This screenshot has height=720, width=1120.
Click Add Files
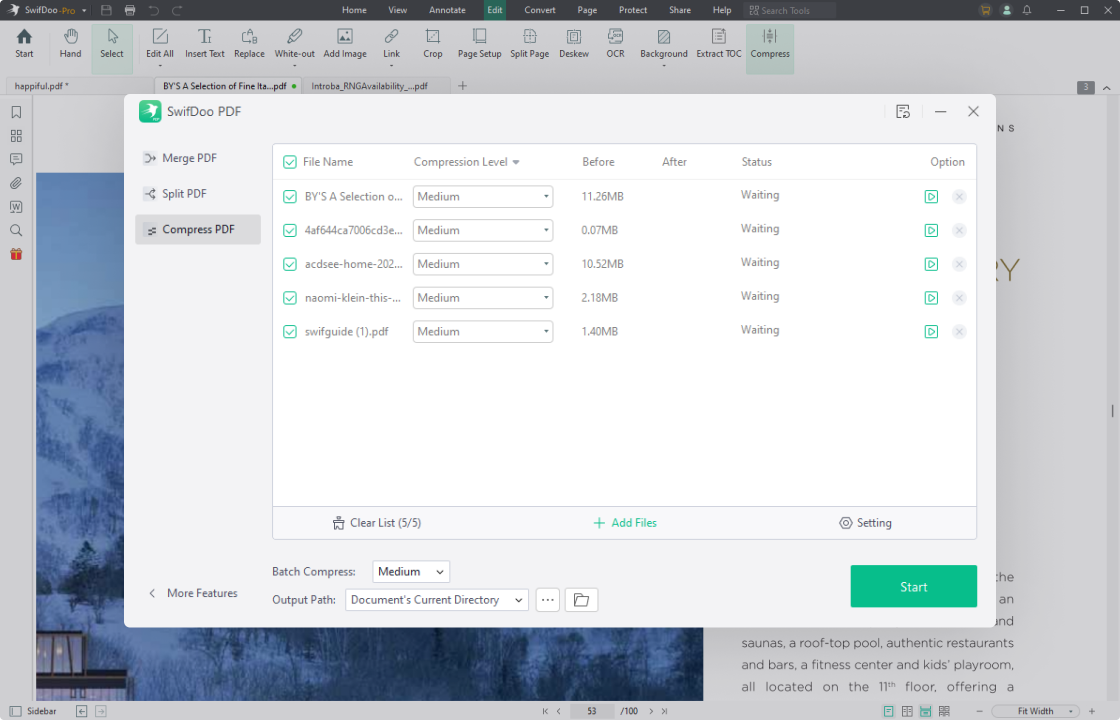[625, 523]
